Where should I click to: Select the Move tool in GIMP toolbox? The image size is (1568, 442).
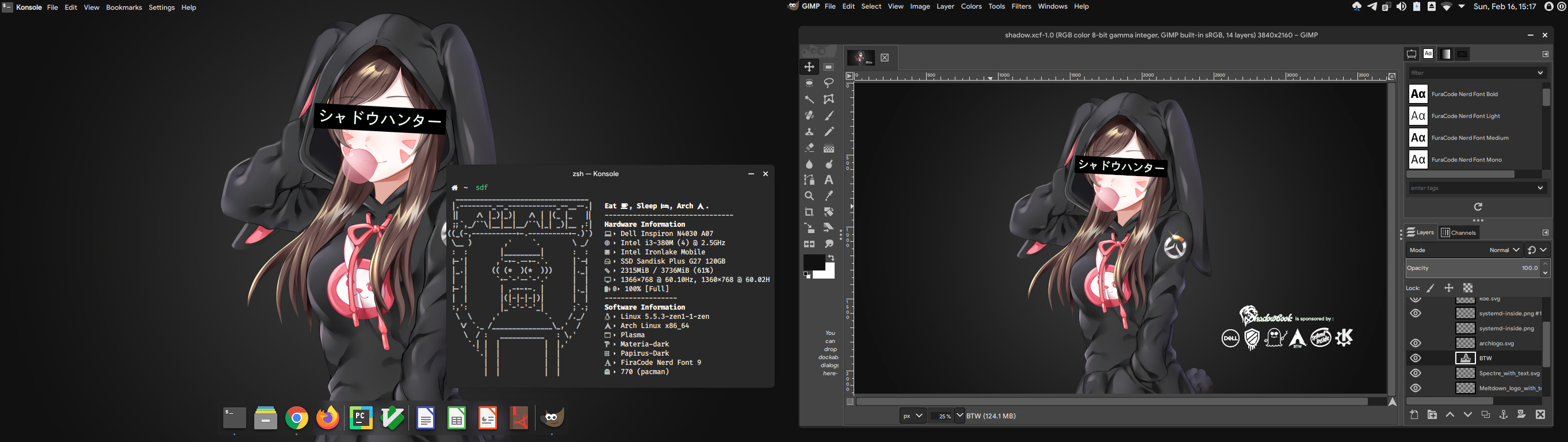(809, 67)
